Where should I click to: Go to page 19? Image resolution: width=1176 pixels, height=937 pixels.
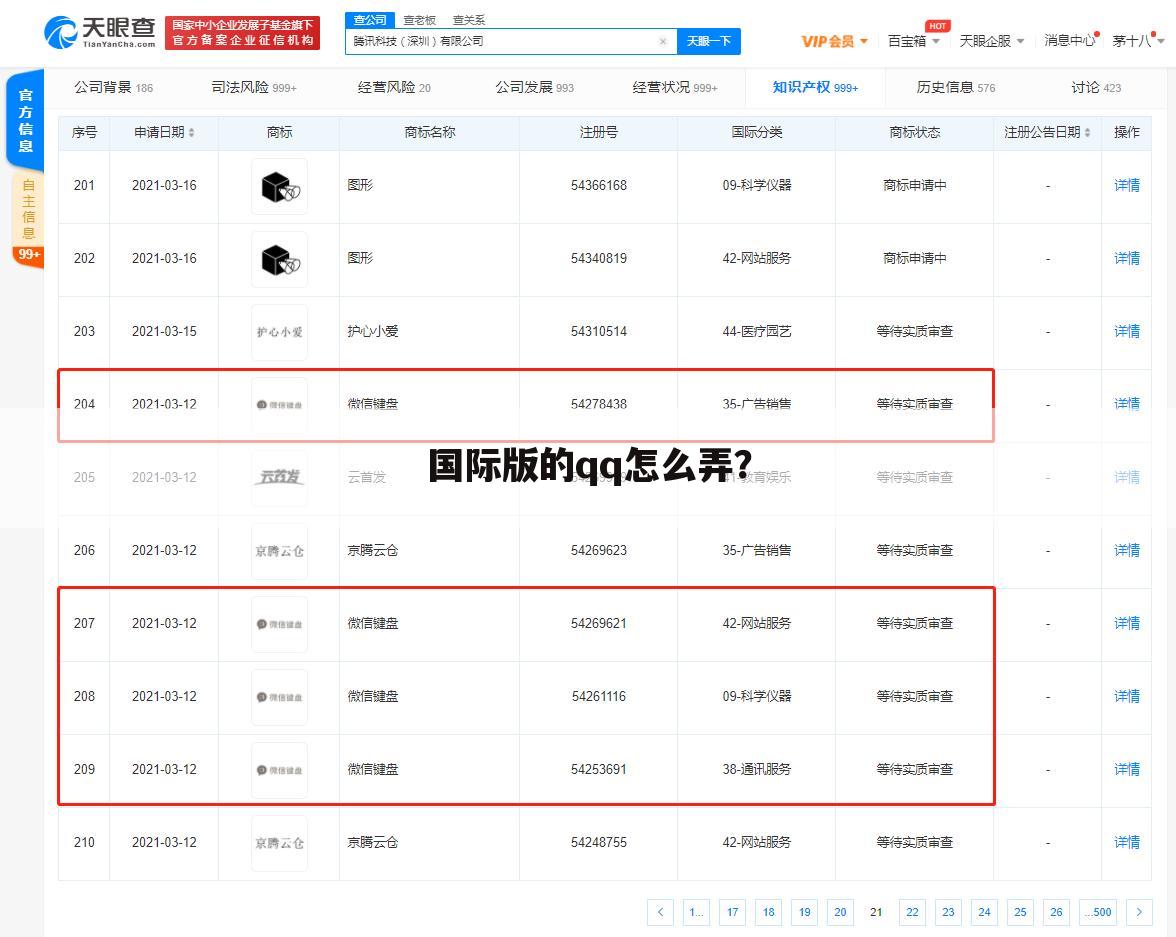pos(804,912)
